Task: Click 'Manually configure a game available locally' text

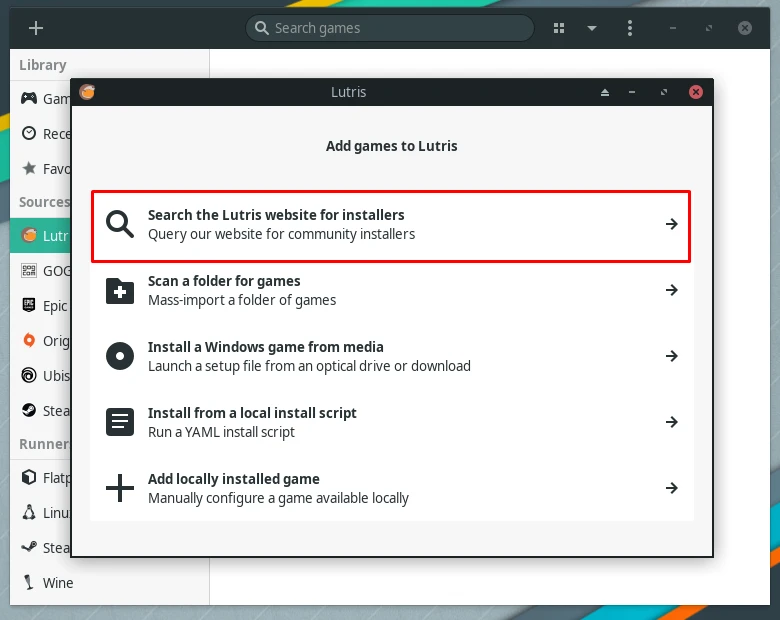Action: pyautogui.click(x=279, y=498)
